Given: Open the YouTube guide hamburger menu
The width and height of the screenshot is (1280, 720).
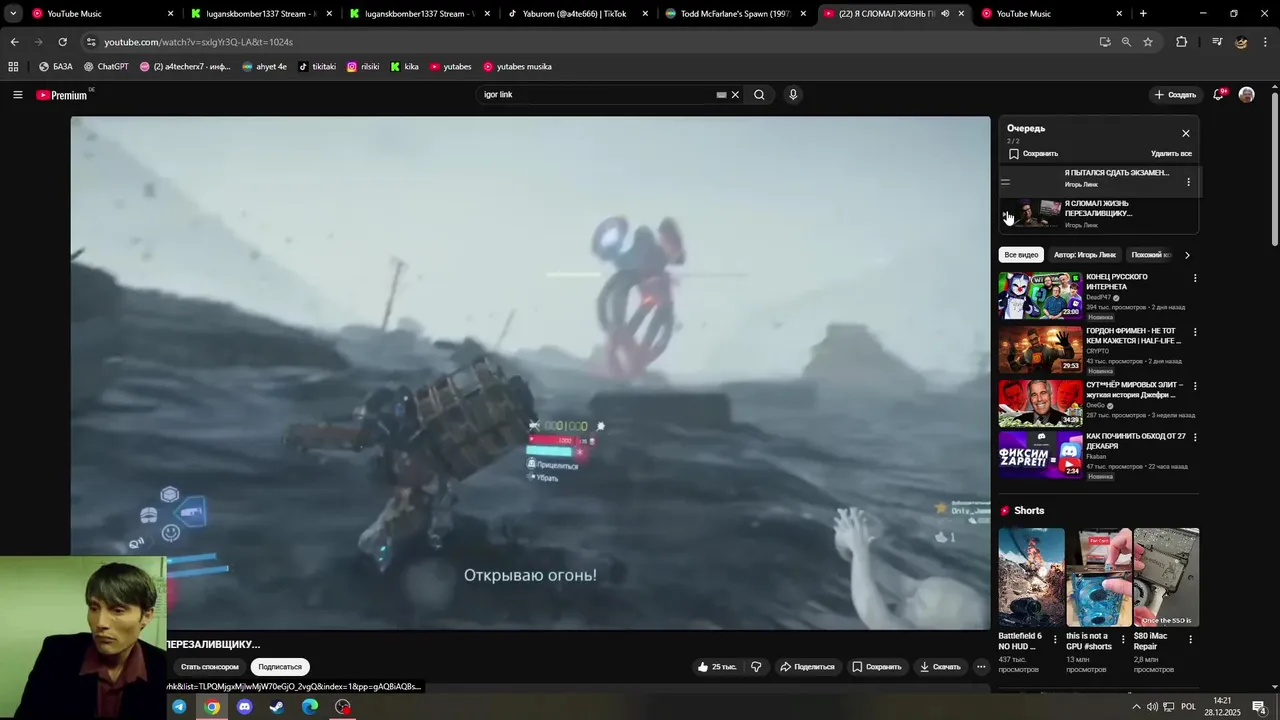Looking at the screenshot, I should click(x=17, y=95).
